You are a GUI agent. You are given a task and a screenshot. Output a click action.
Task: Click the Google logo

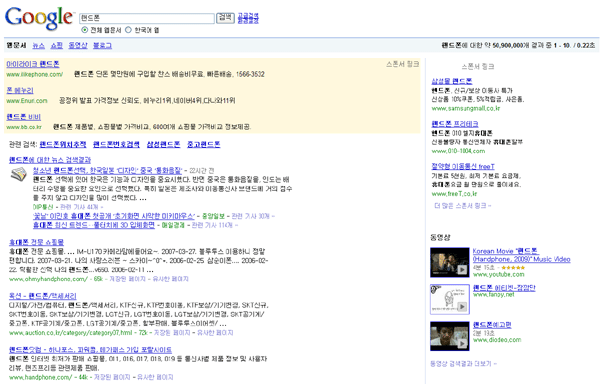[38, 18]
